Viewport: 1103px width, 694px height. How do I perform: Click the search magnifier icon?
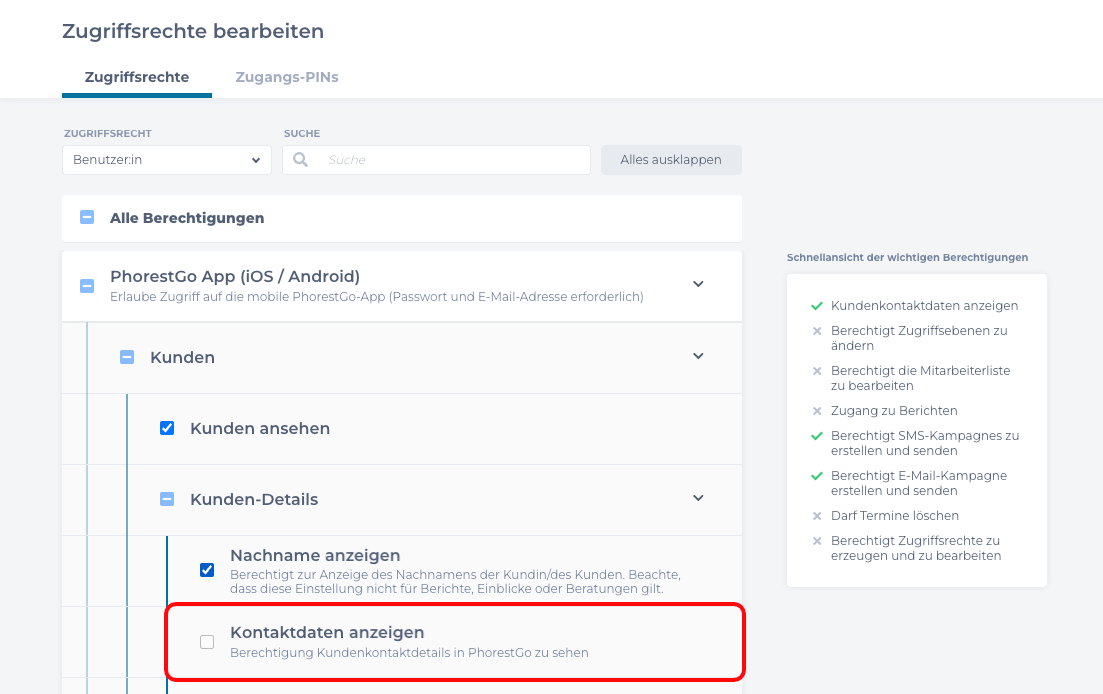300,159
